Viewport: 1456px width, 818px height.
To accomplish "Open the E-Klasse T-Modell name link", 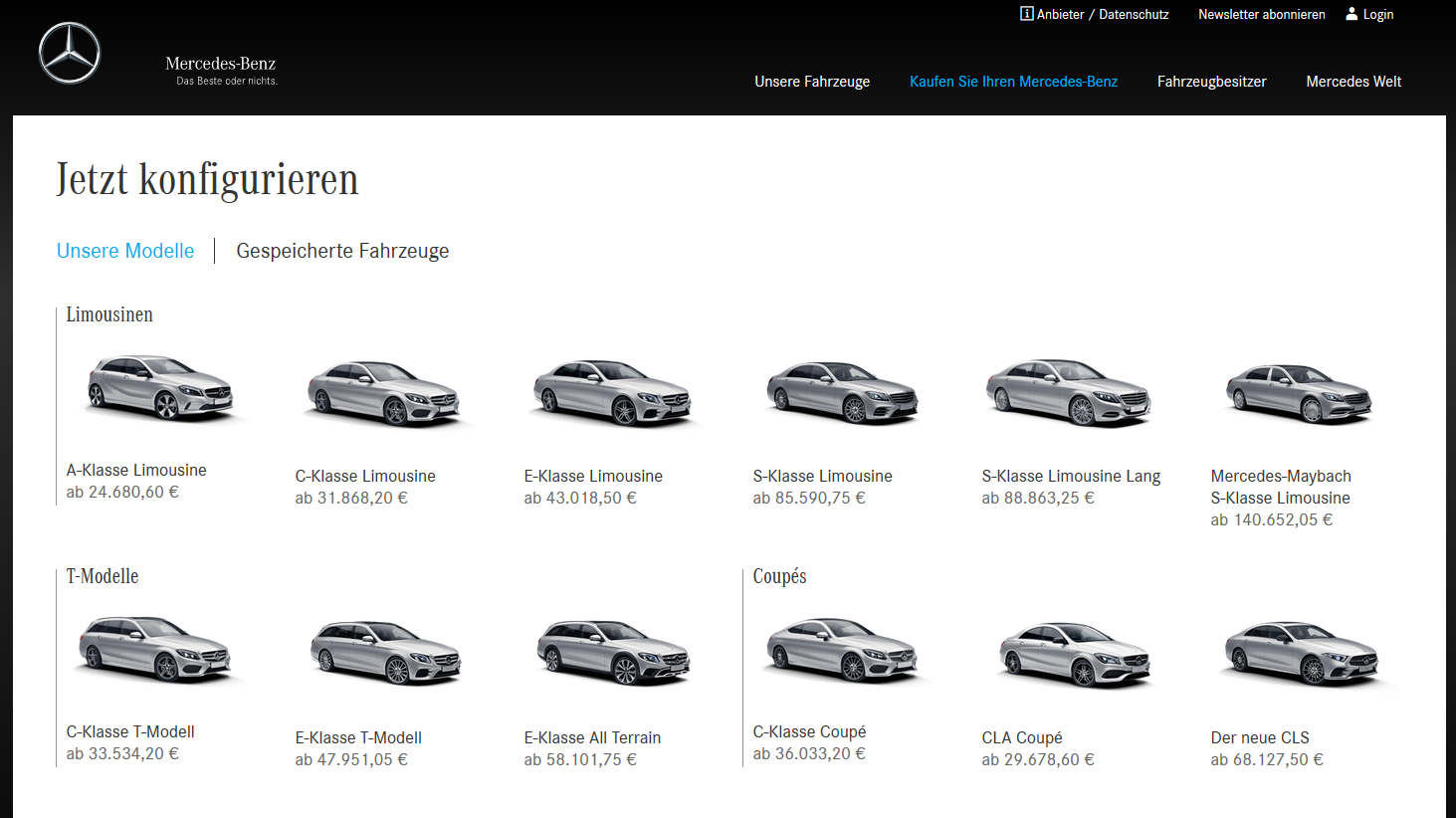I will [x=358, y=737].
